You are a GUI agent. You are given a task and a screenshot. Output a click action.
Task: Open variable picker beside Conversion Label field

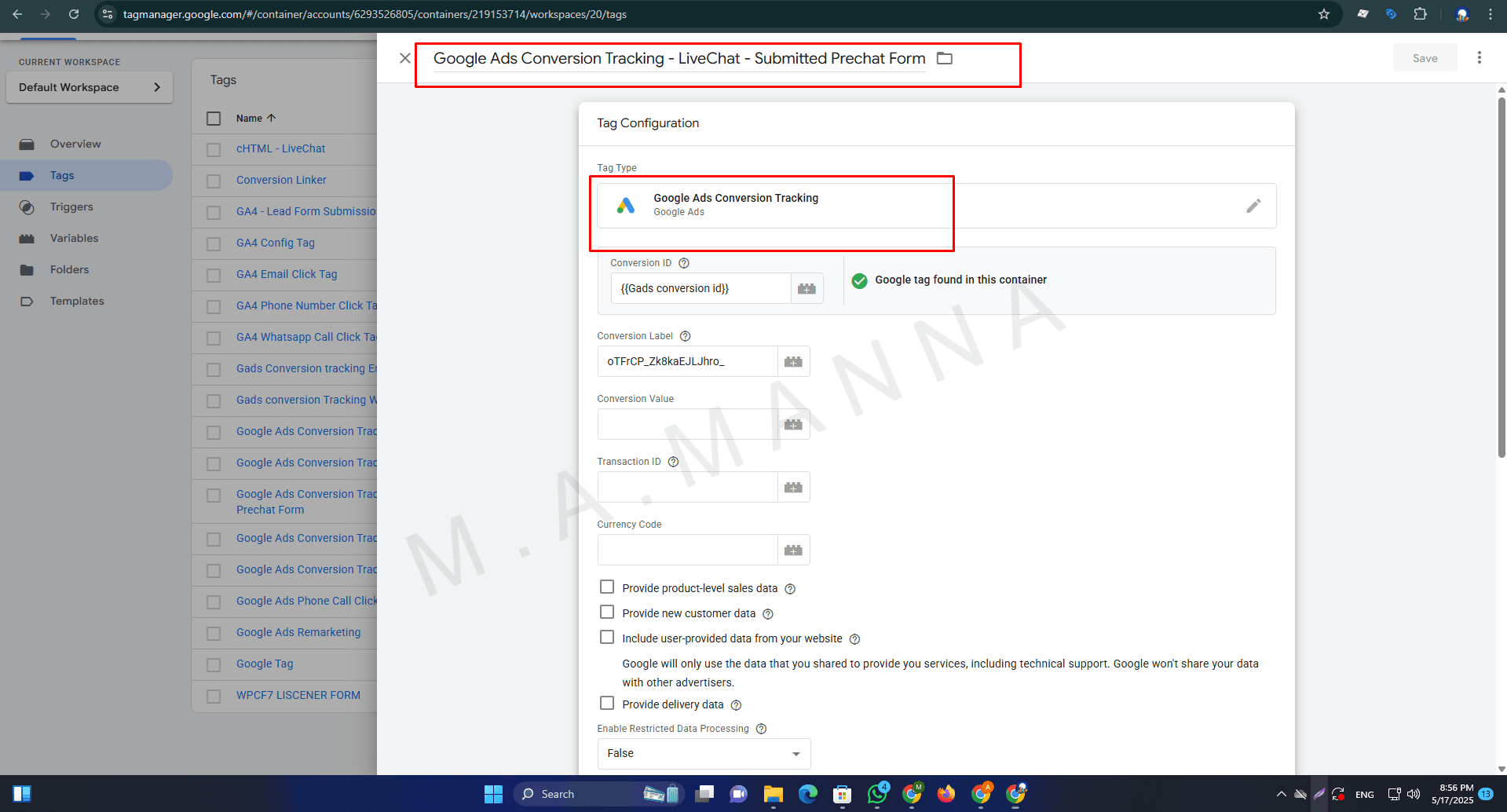click(793, 362)
